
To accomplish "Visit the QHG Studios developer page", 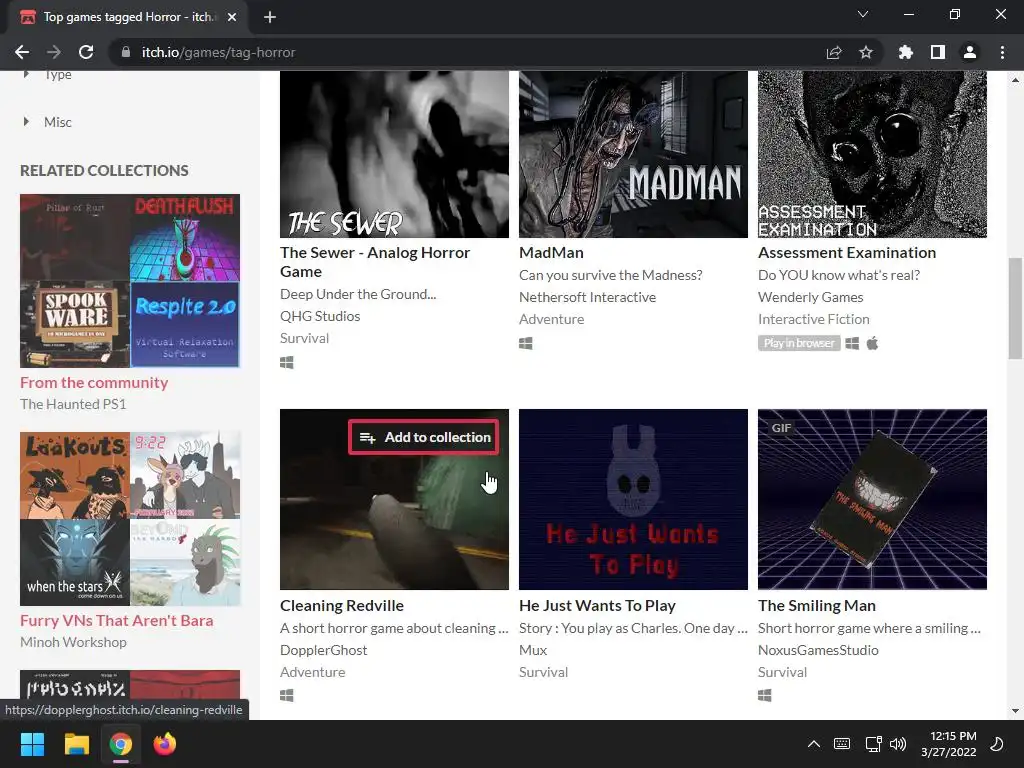I will pos(320,316).
